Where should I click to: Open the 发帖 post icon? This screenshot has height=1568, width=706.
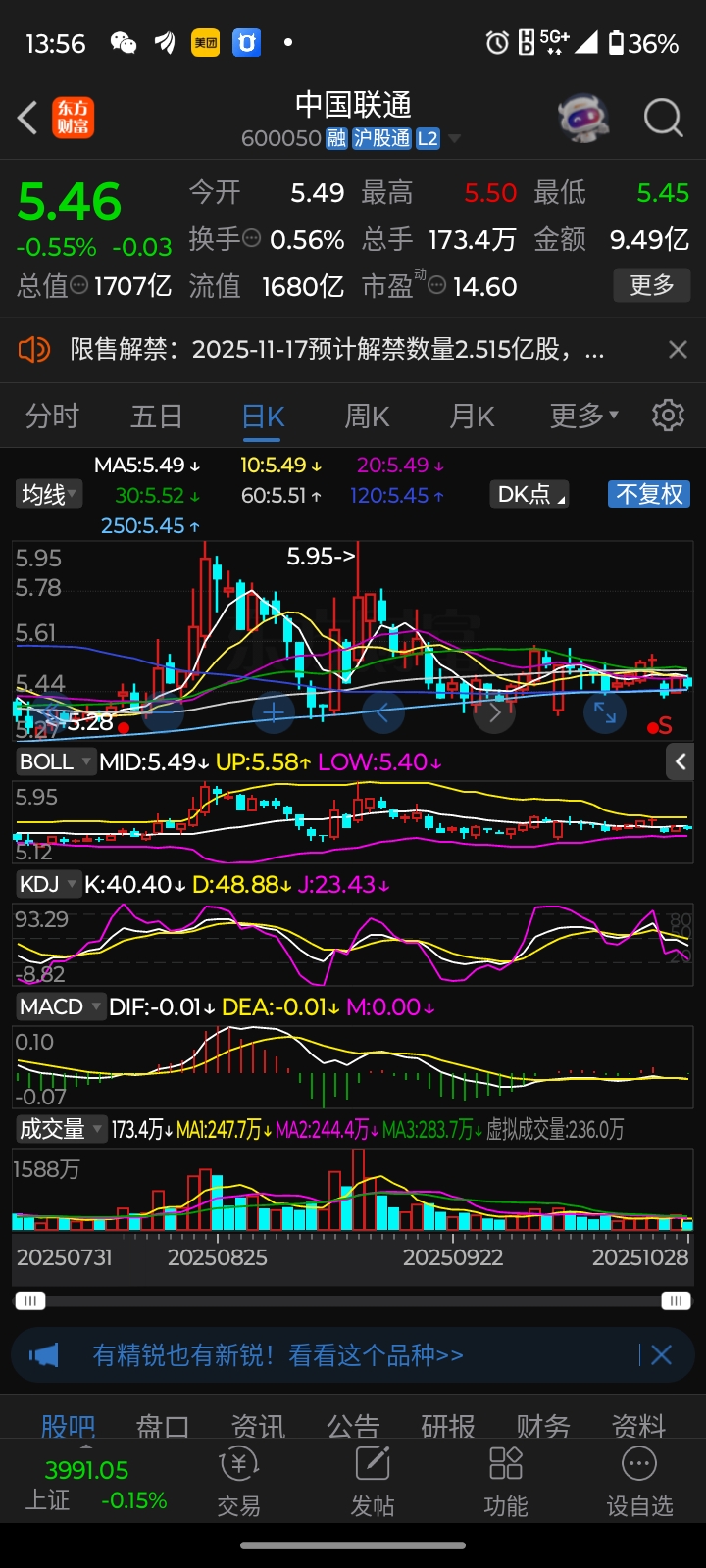pyautogui.click(x=373, y=1481)
